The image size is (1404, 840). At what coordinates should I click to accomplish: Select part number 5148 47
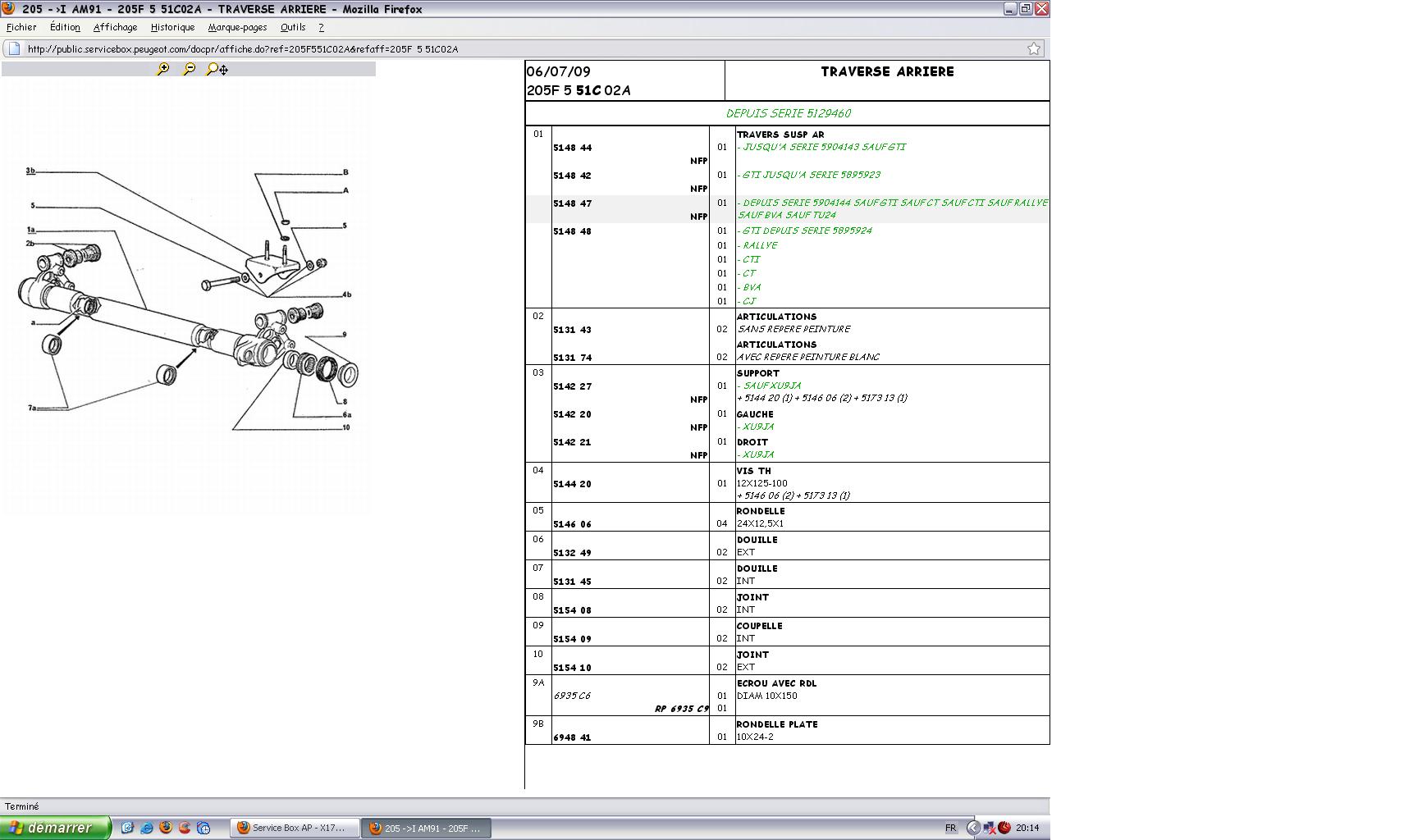coord(572,204)
